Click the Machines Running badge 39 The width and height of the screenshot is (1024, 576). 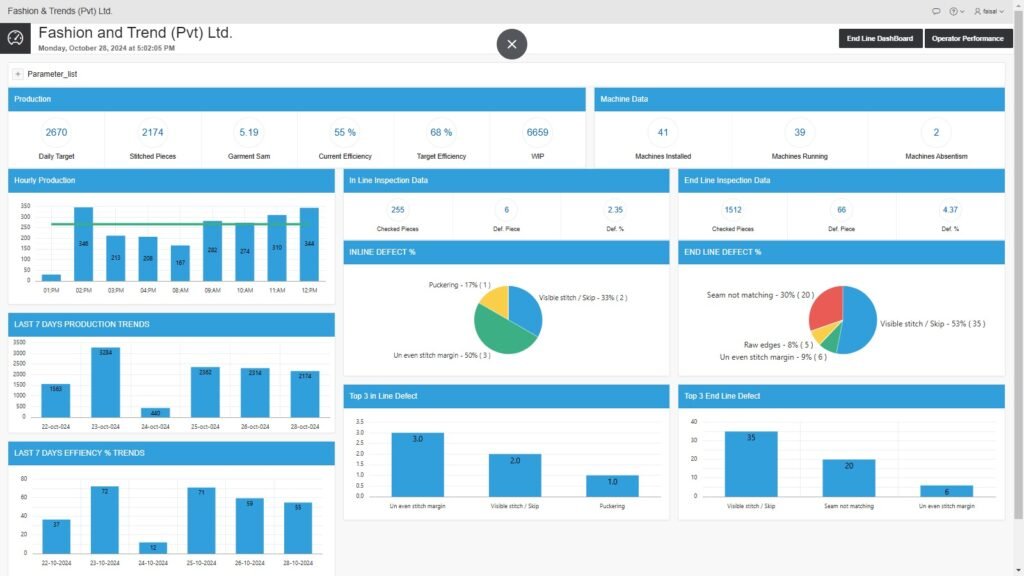(799, 132)
